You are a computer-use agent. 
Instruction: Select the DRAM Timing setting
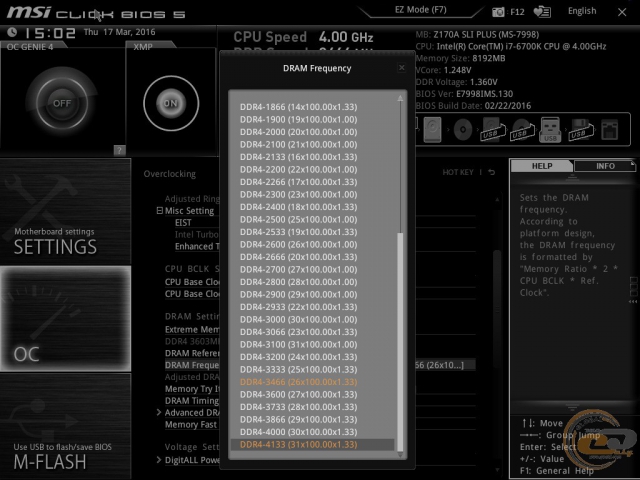pos(192,401)
